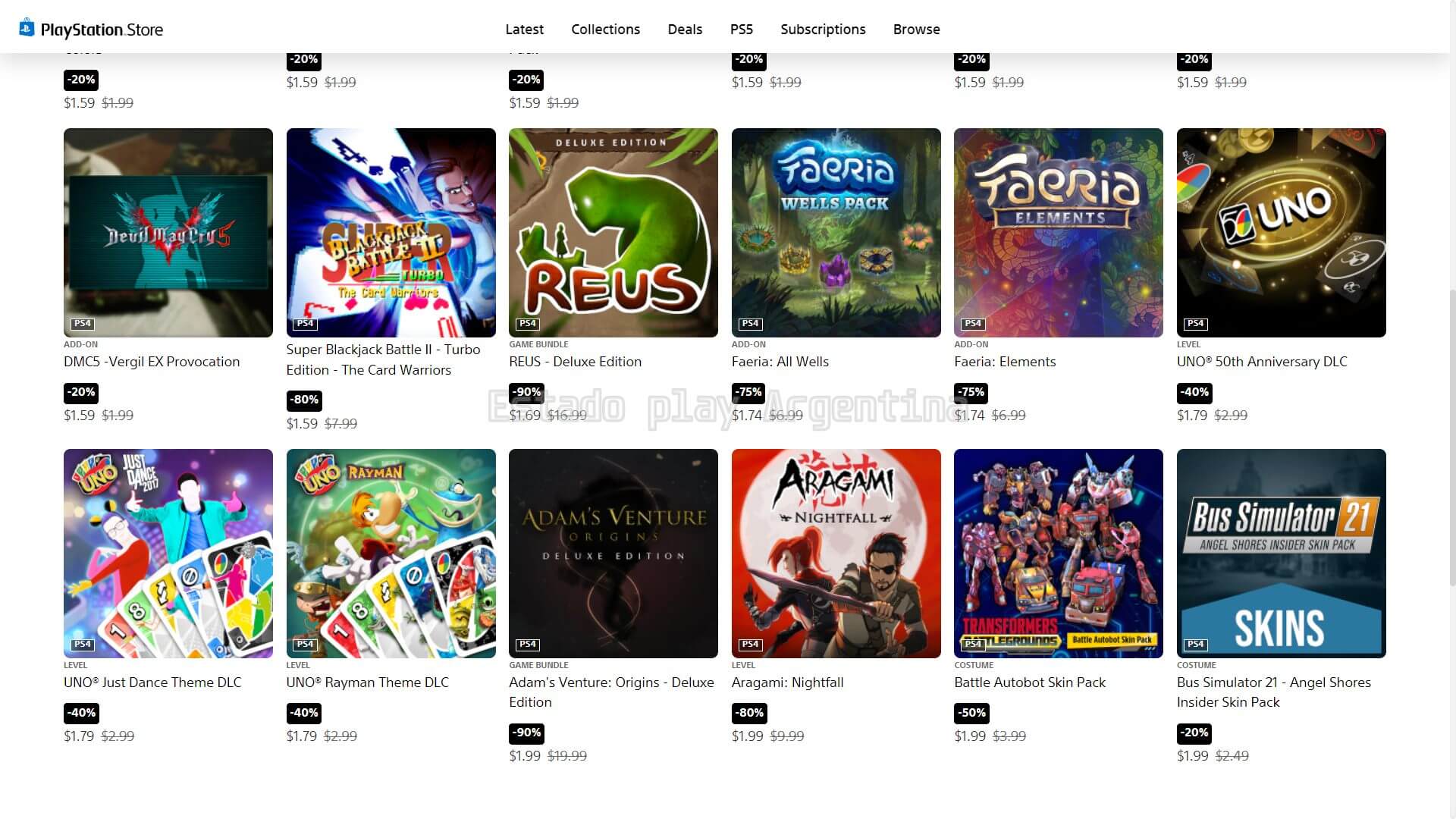Click the Bus Simulator 21 Skins thumbnail
This screenshot has height=819, width=1456.
[1281, 554]
